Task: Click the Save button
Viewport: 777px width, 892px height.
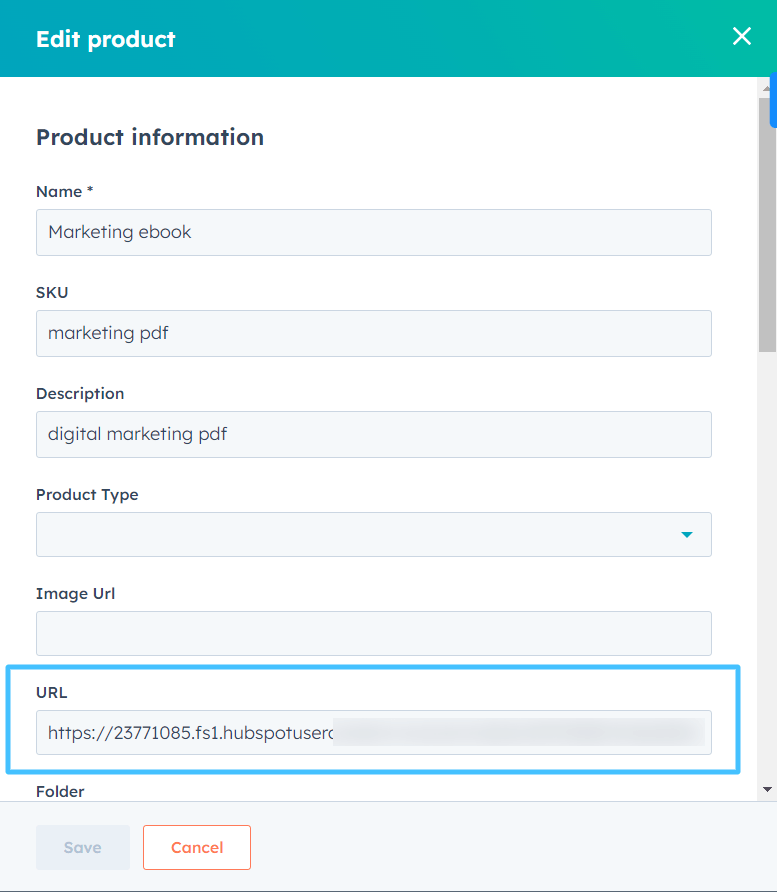Action: click(82, 847)
